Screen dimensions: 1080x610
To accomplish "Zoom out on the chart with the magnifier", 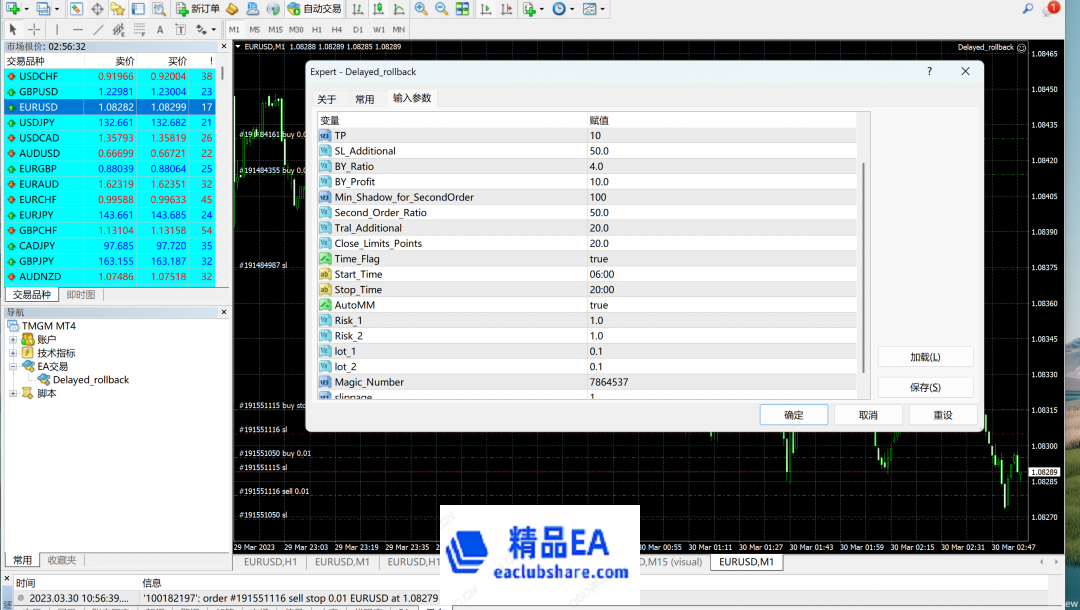I will [441, 9].
